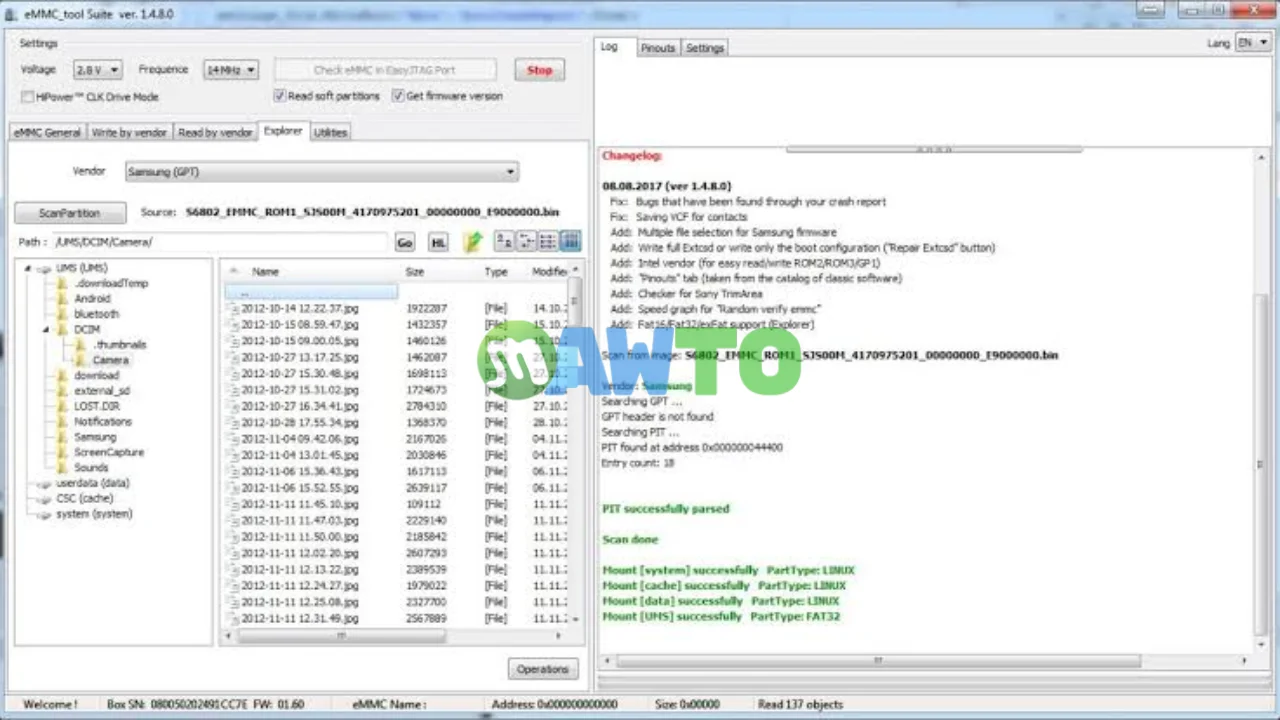This screenshot has width=1280, height=720.
Task: Click the .downloadTemp folder icon
Action: point(63,283)
